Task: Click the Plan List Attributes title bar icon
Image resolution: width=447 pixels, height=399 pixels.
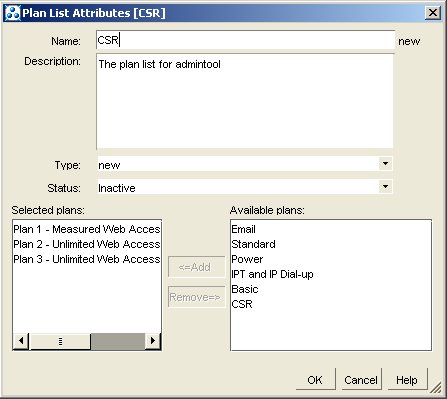Action: click(x=13, y=13)
